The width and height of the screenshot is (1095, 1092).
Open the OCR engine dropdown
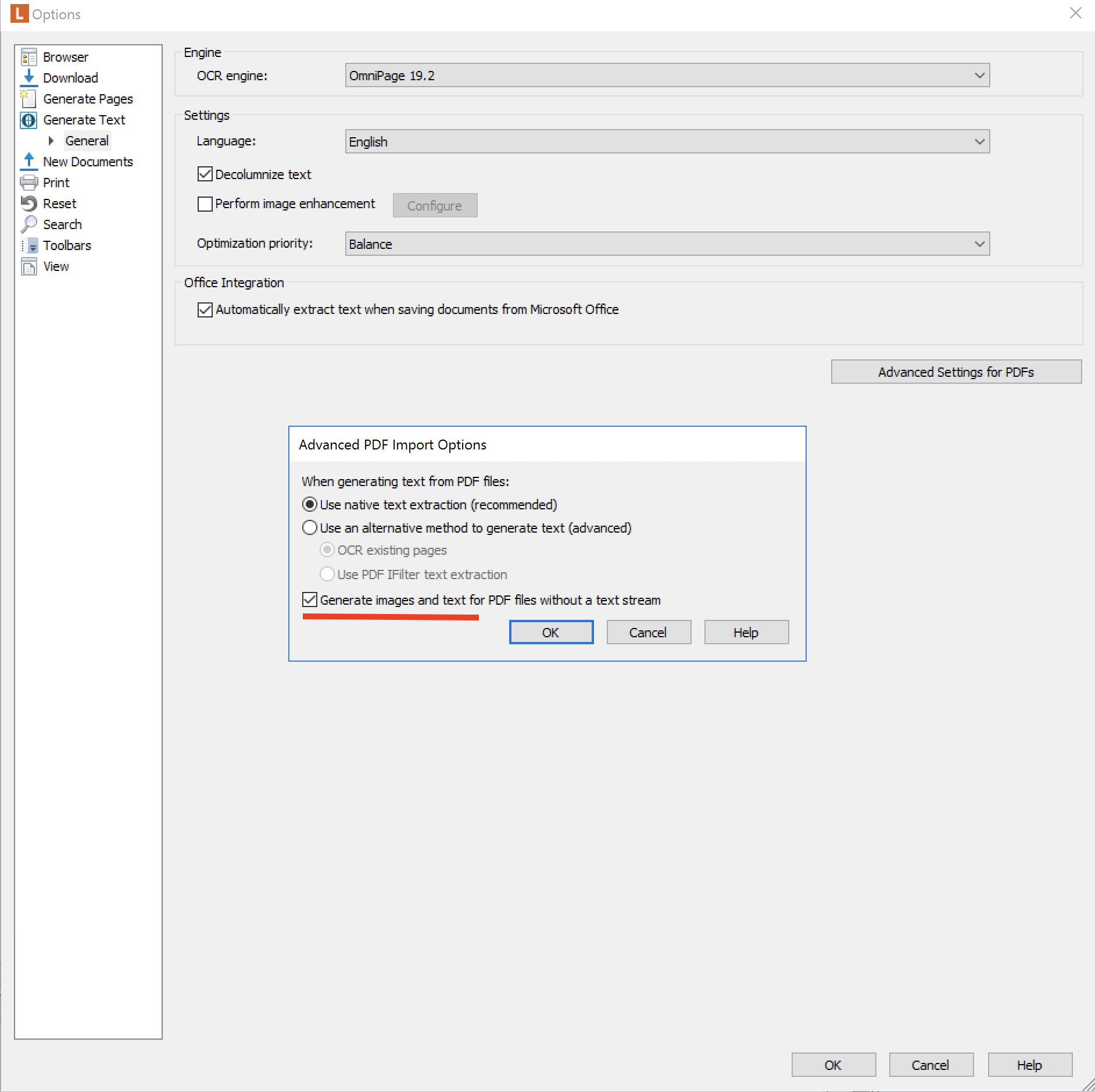coord(667,76)
